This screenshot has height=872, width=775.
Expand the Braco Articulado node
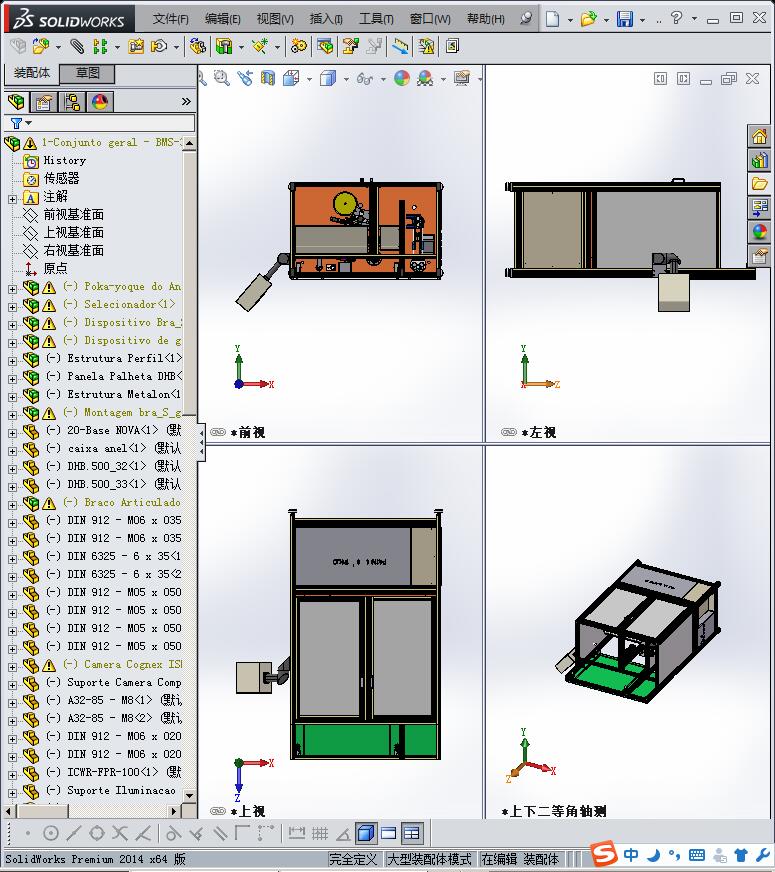12,505
